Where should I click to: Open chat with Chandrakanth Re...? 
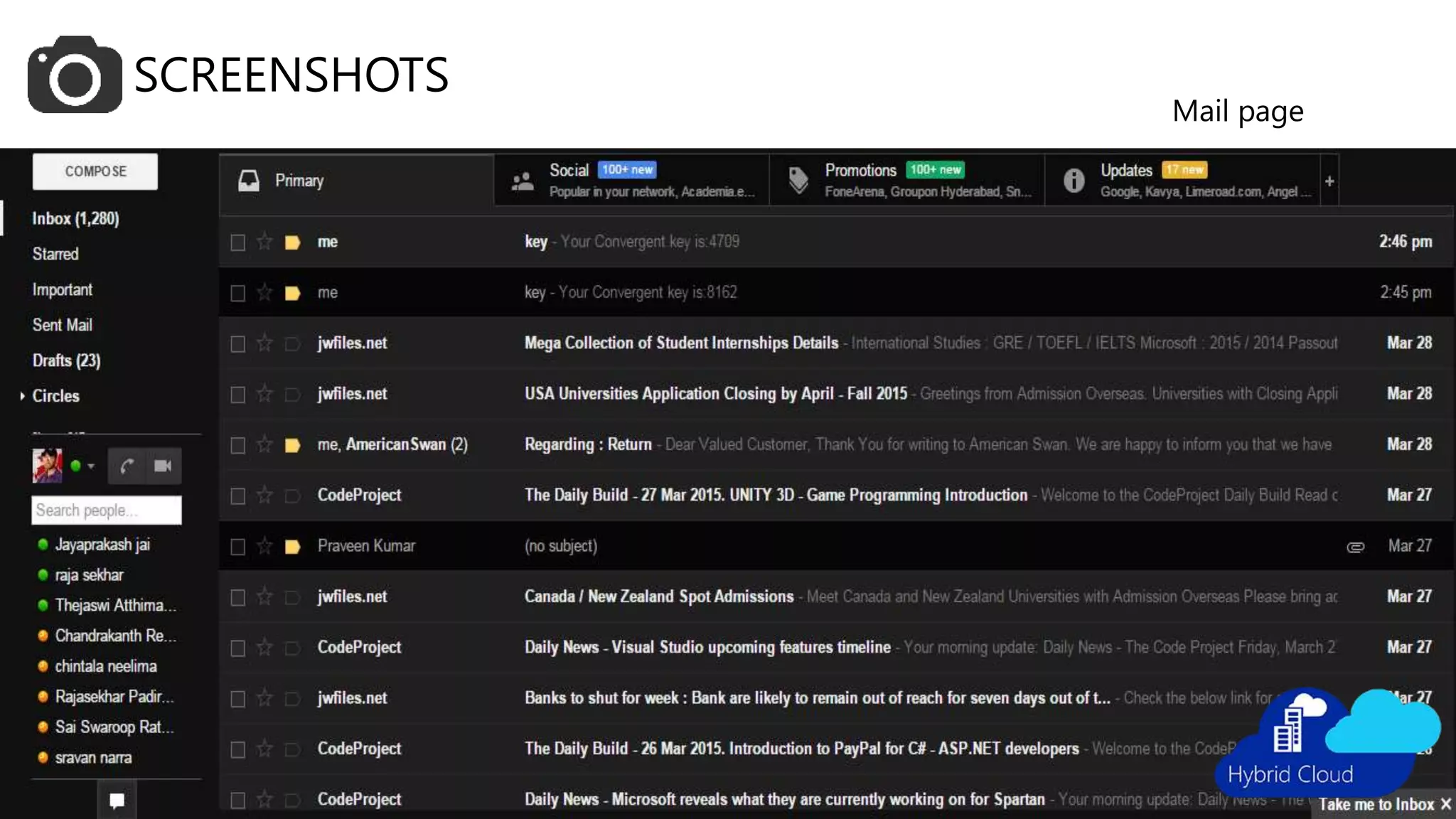point(116,636)
